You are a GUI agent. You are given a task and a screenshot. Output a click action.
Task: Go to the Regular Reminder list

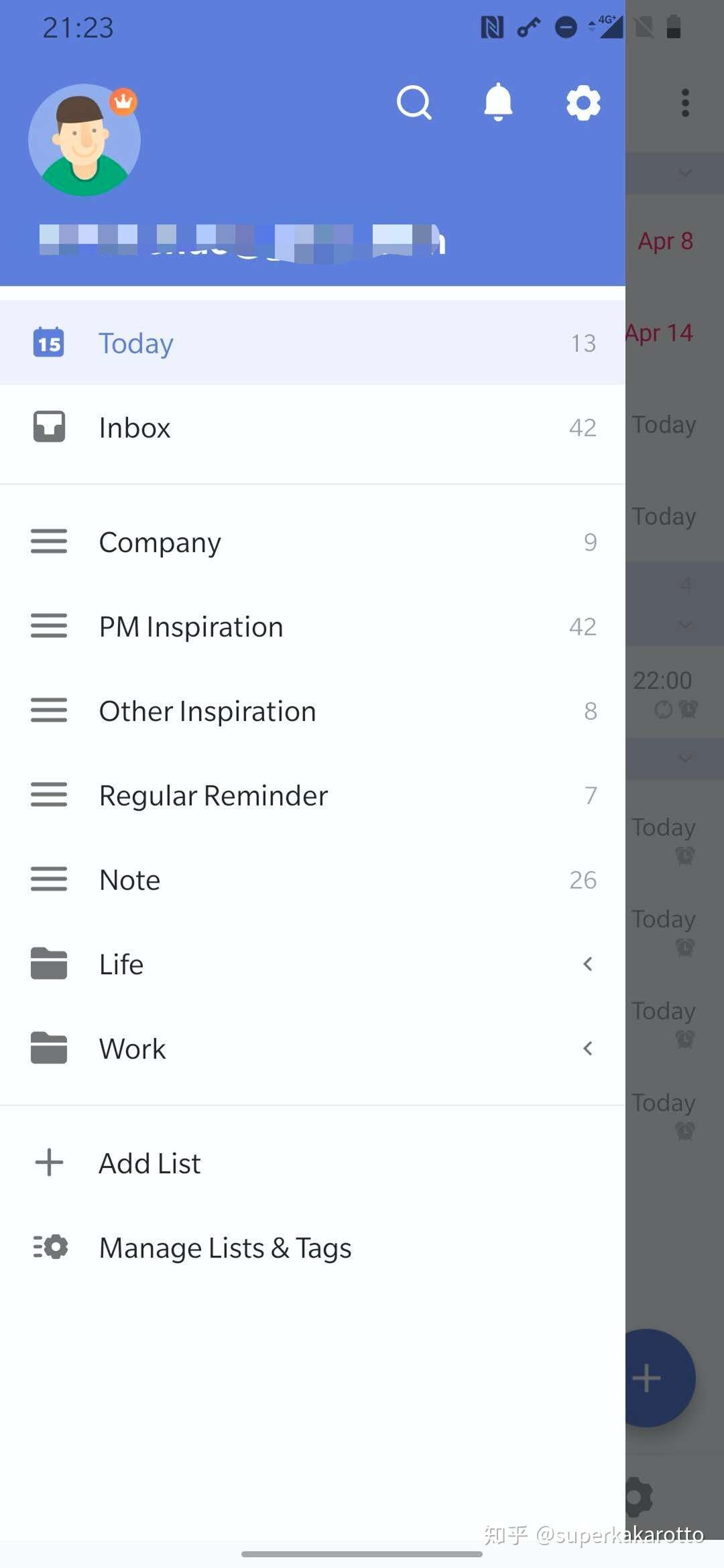[213, 795]
